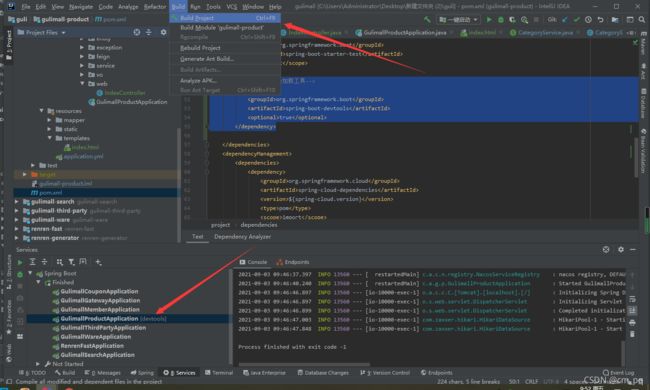650x390 pixels.
Task: Switch to GulimallProductApplication.java editor tab
Action: 404,32
